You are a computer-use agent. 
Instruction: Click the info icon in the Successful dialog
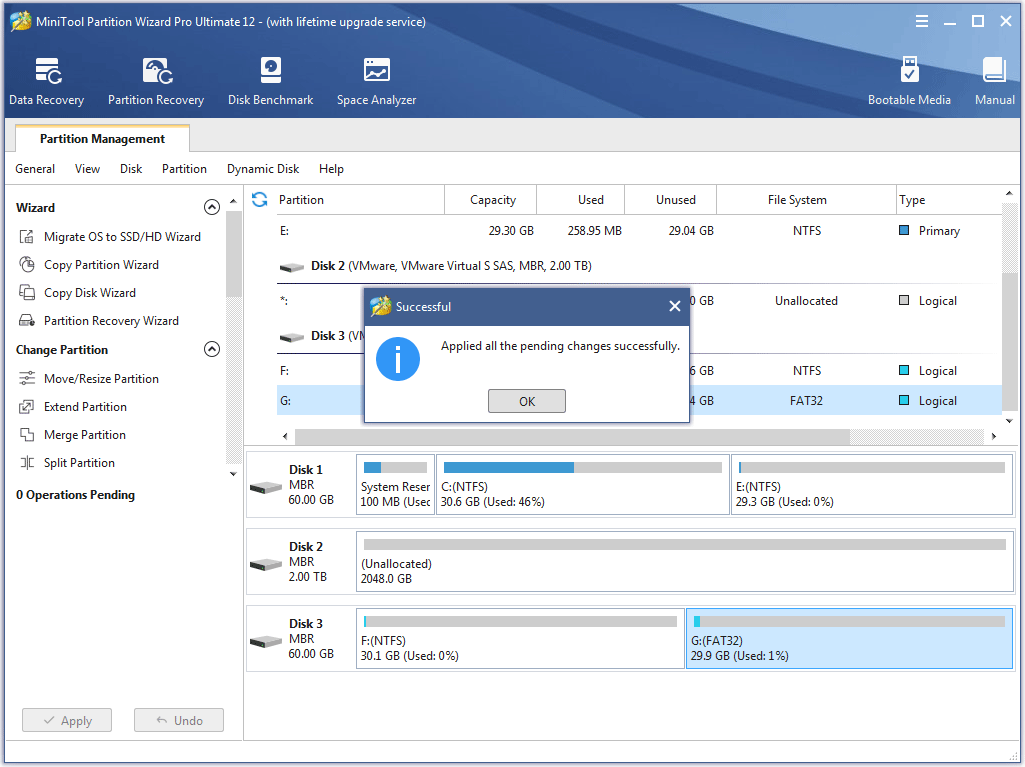pyautogui.click(x=397, y=359)
